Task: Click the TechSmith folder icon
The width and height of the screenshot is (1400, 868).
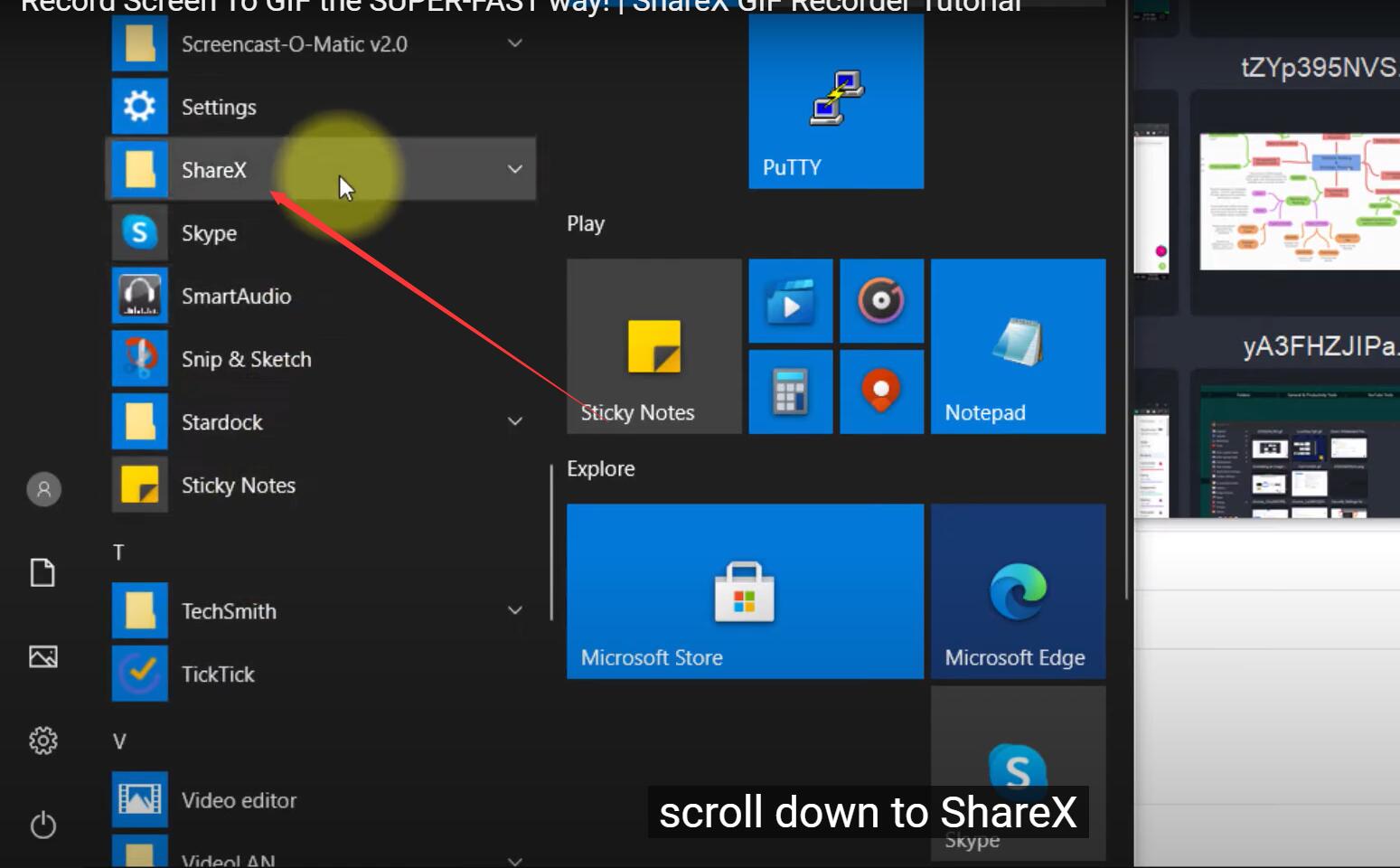Action: [x=140, y=610]
